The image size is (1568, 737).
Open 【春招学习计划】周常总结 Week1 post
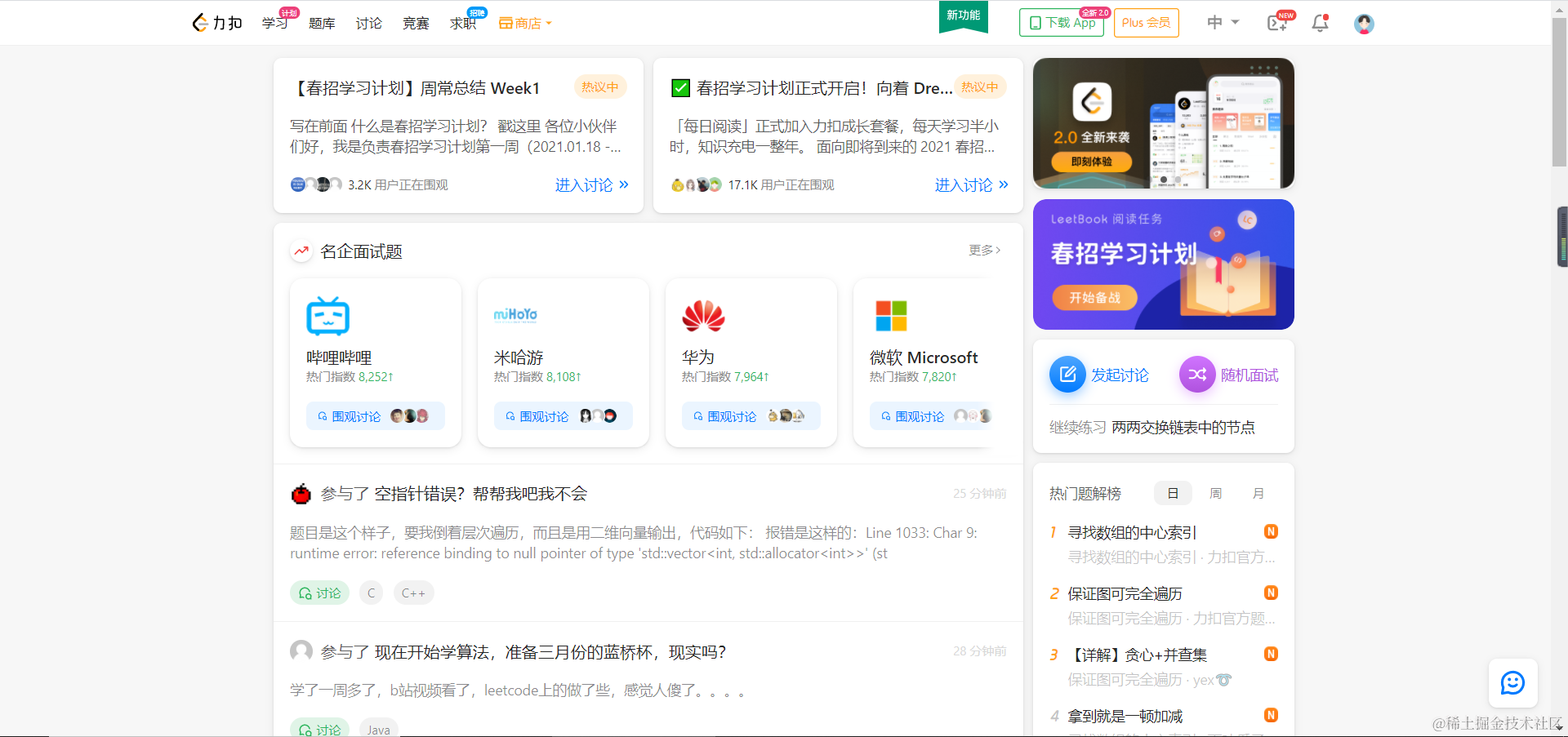coord(416,88)
